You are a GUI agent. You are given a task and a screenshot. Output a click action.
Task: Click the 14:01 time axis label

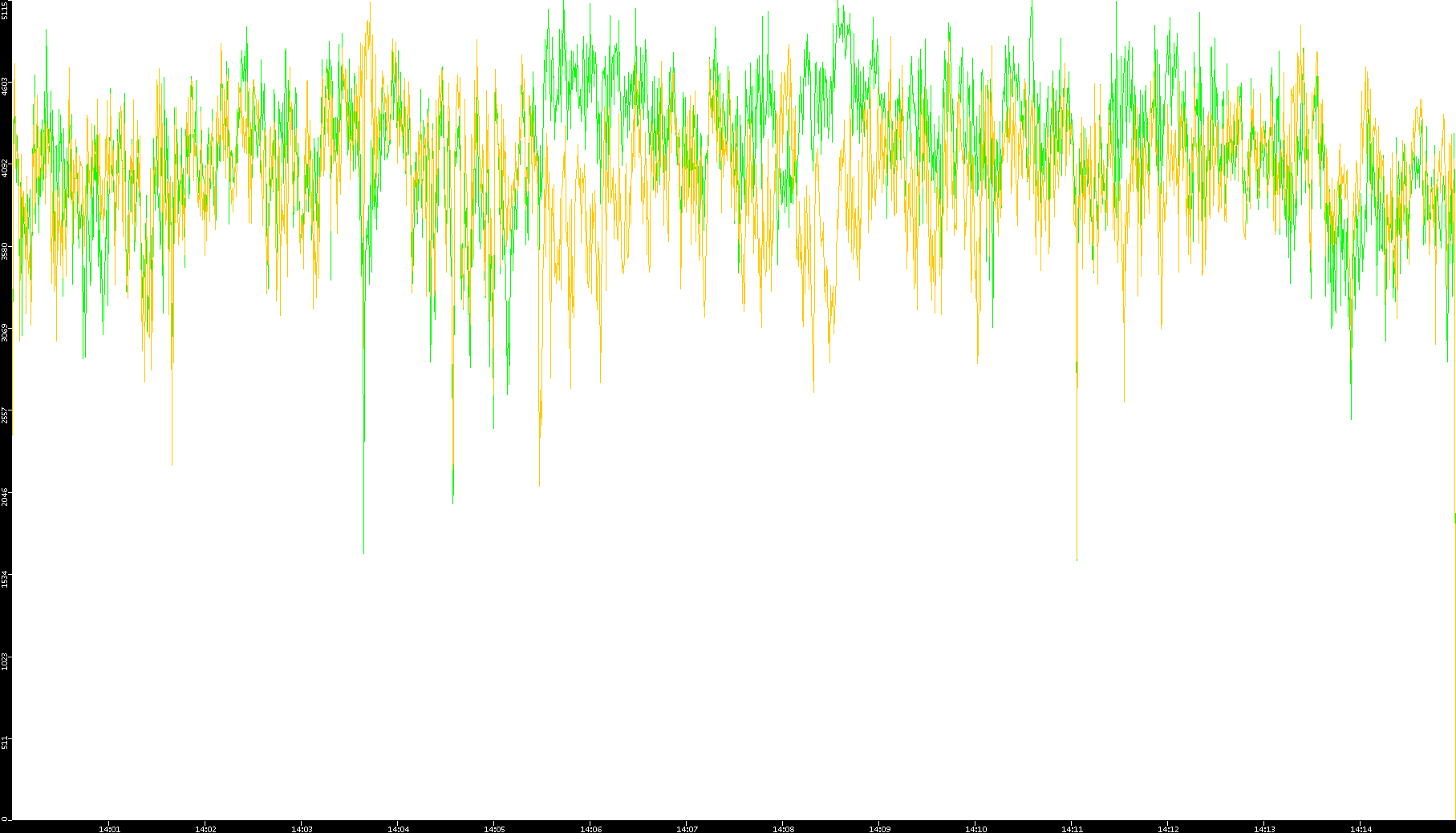pyautogui.click(x=110, y=829)
